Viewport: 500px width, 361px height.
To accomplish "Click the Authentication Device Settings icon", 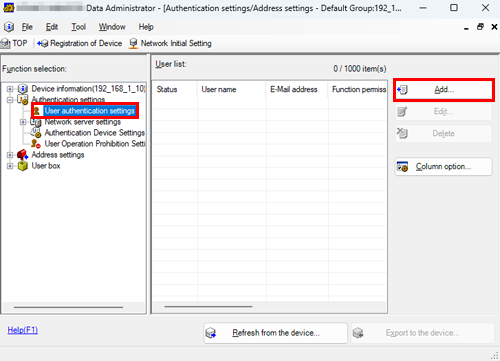I will [x=36, y=133].
